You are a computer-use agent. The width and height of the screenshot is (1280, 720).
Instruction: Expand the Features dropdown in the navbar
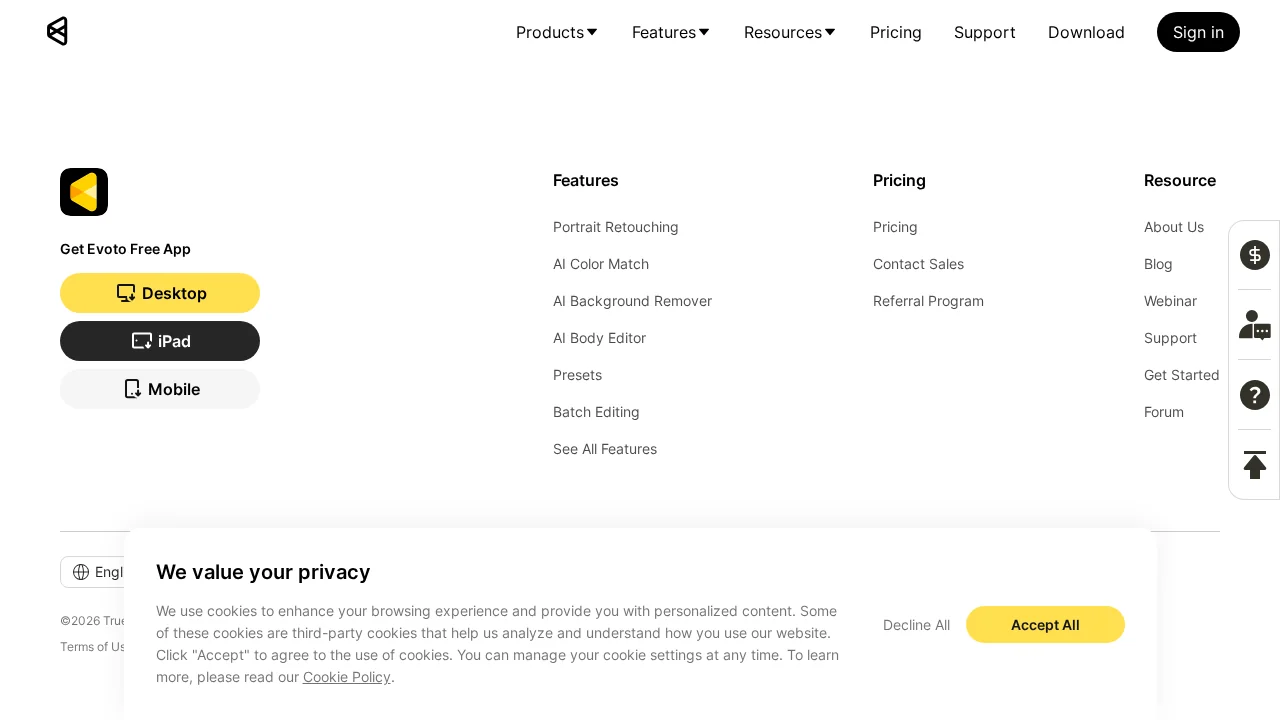point(671,32)
